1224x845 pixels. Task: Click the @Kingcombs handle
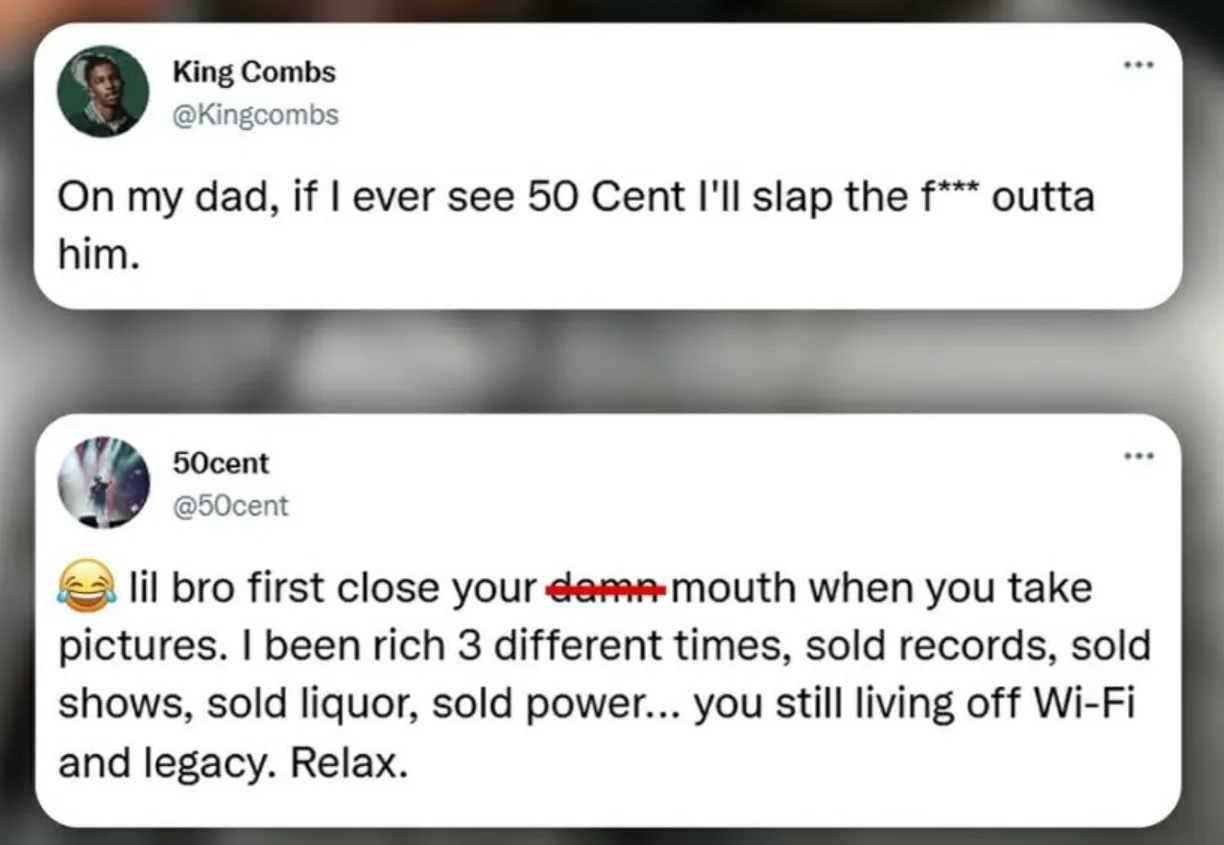pos(256,115)
